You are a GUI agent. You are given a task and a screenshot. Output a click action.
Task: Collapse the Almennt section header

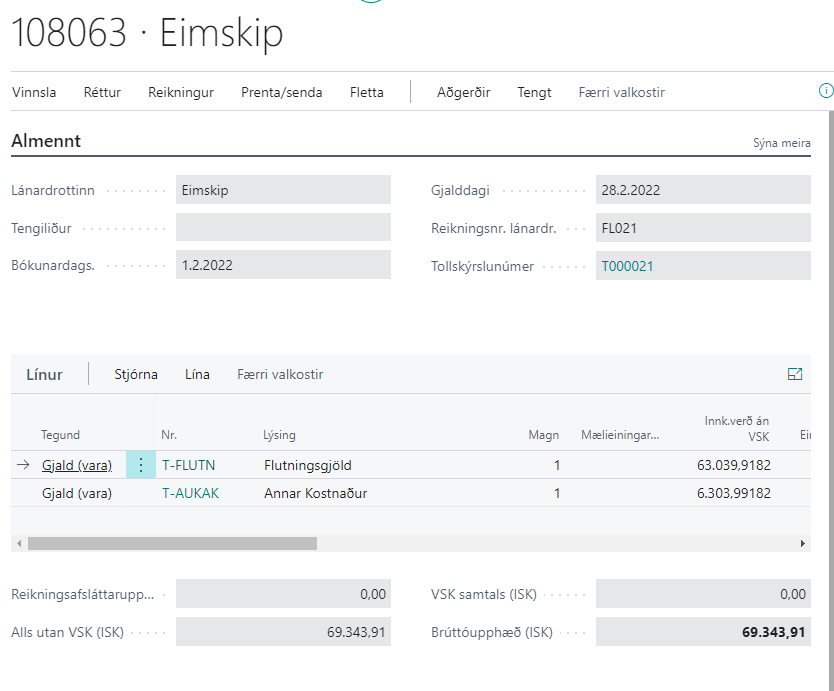[x=46, y=141]
